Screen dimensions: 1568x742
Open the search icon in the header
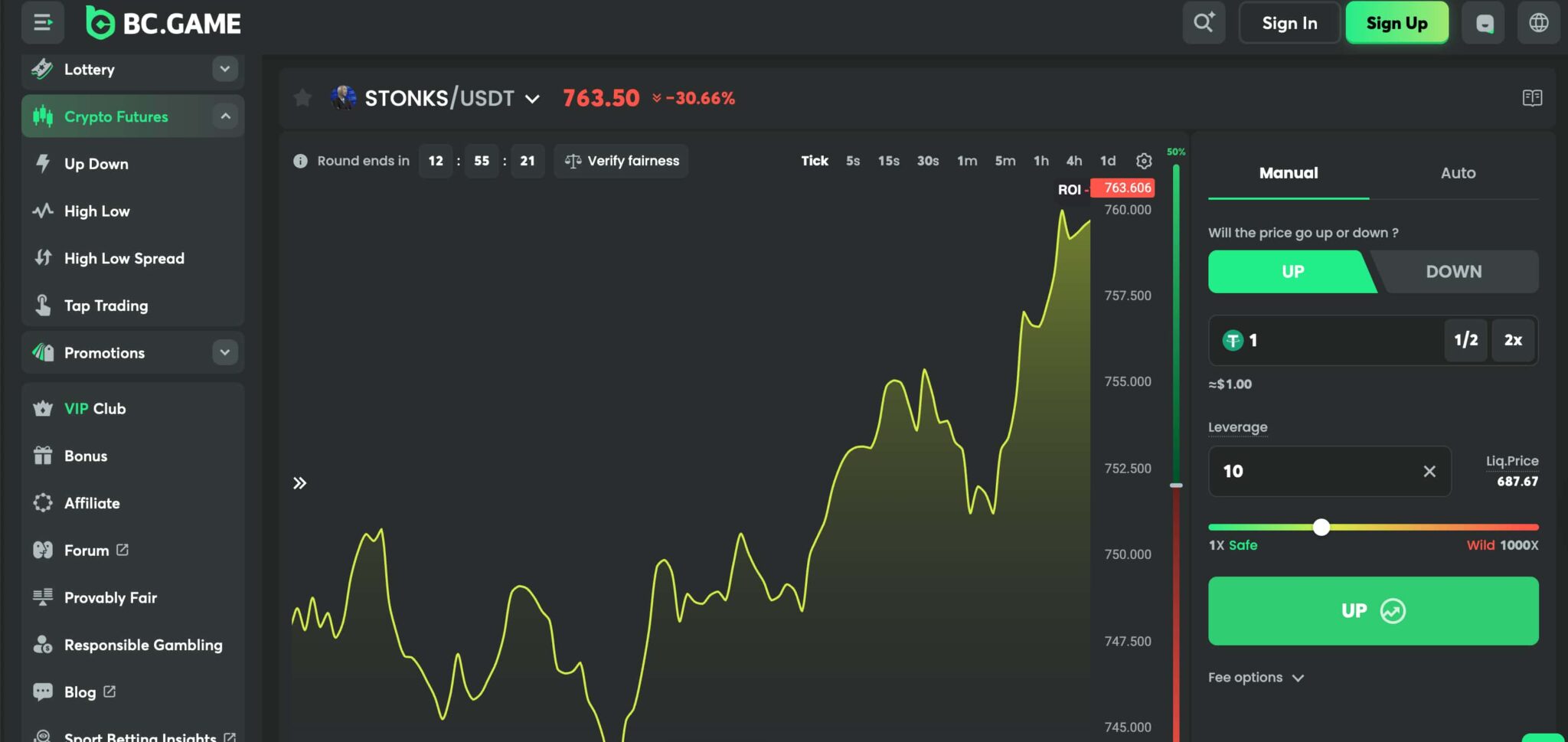pyautogui.click(x=1204, y=23)
